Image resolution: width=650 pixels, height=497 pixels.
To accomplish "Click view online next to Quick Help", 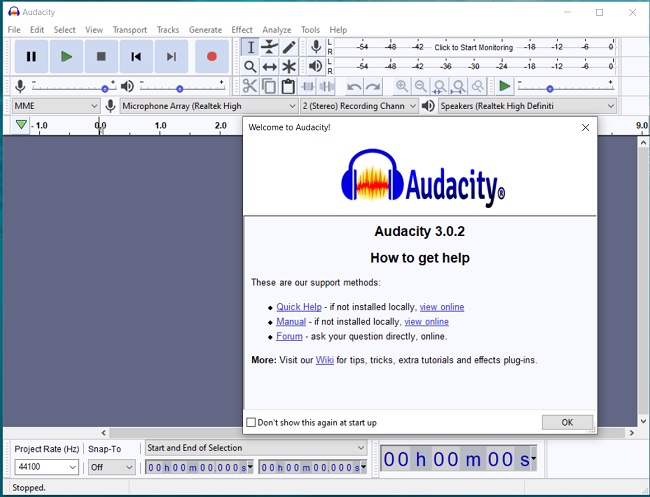I will [442, 307].
